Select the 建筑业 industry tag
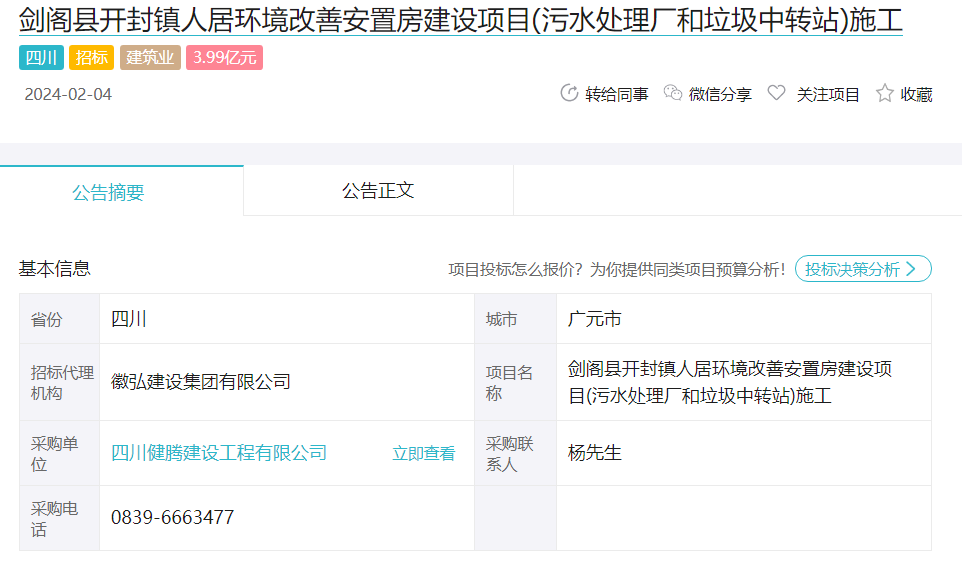The width and height of the screenshot is (962, 563). point(150,58)
